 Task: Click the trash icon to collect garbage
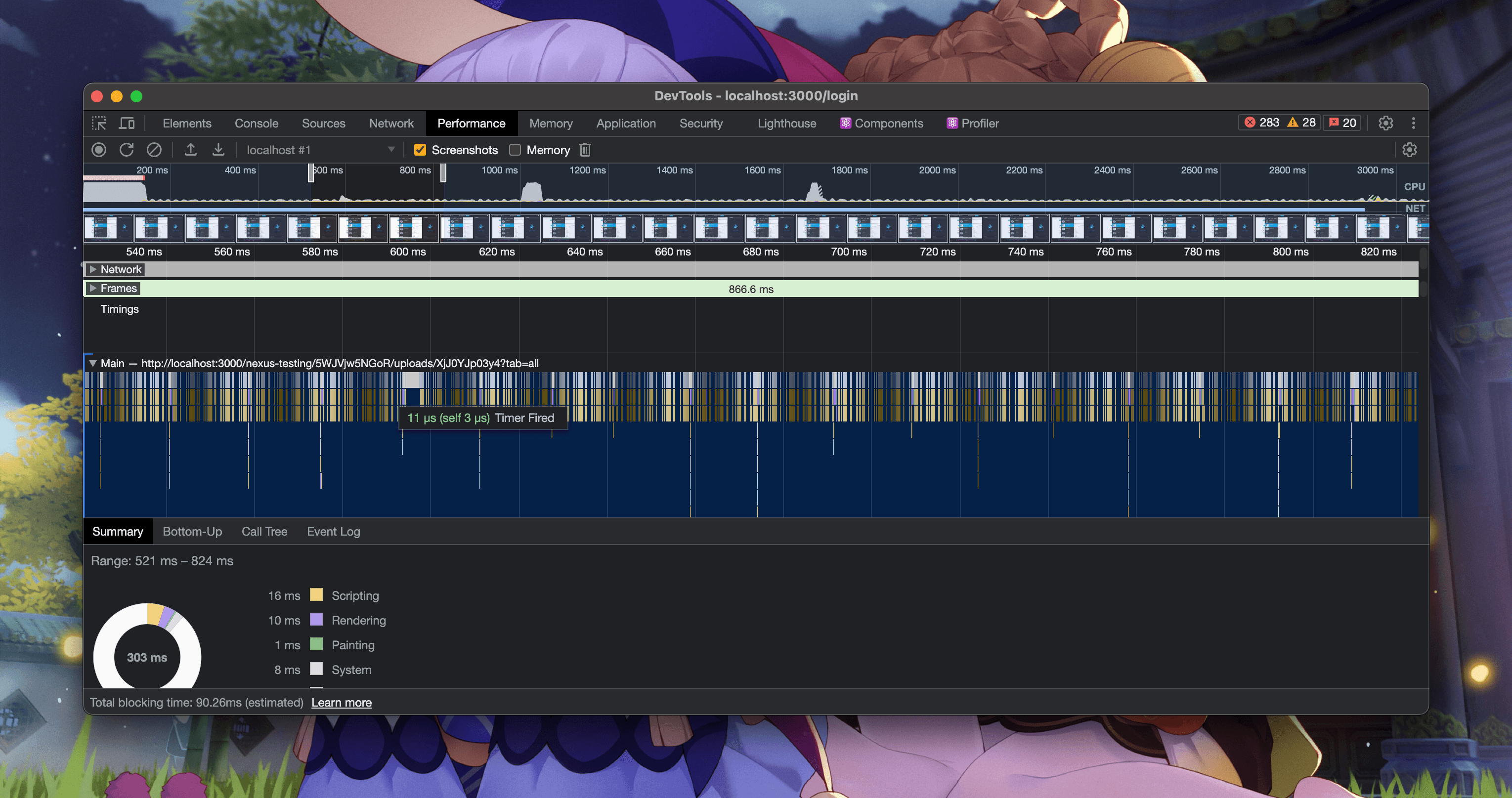585,150
